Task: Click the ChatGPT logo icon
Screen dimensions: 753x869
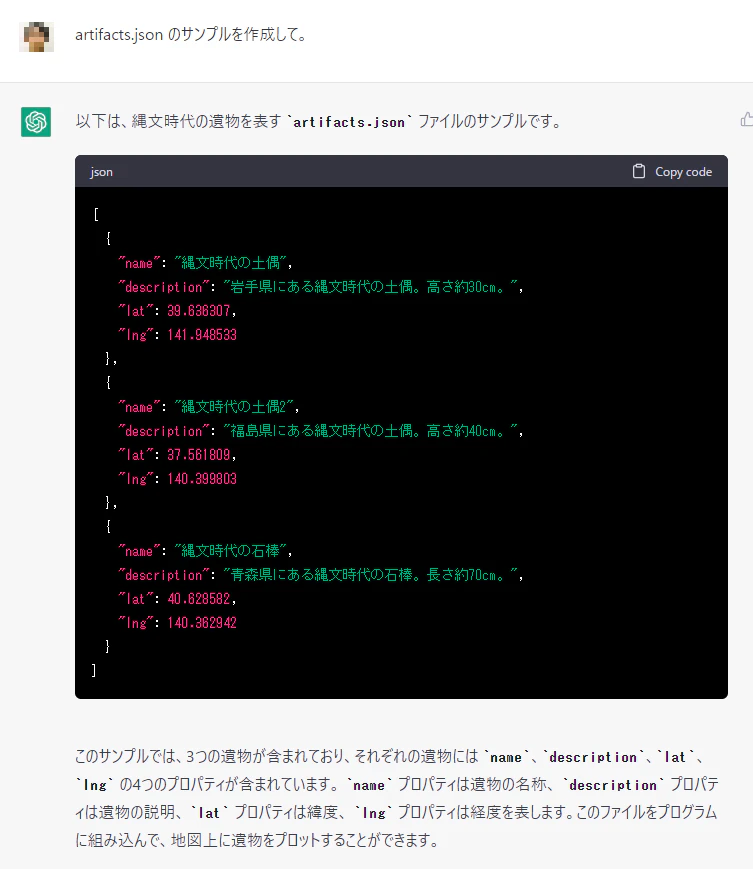Action: [x=36, y=121]
